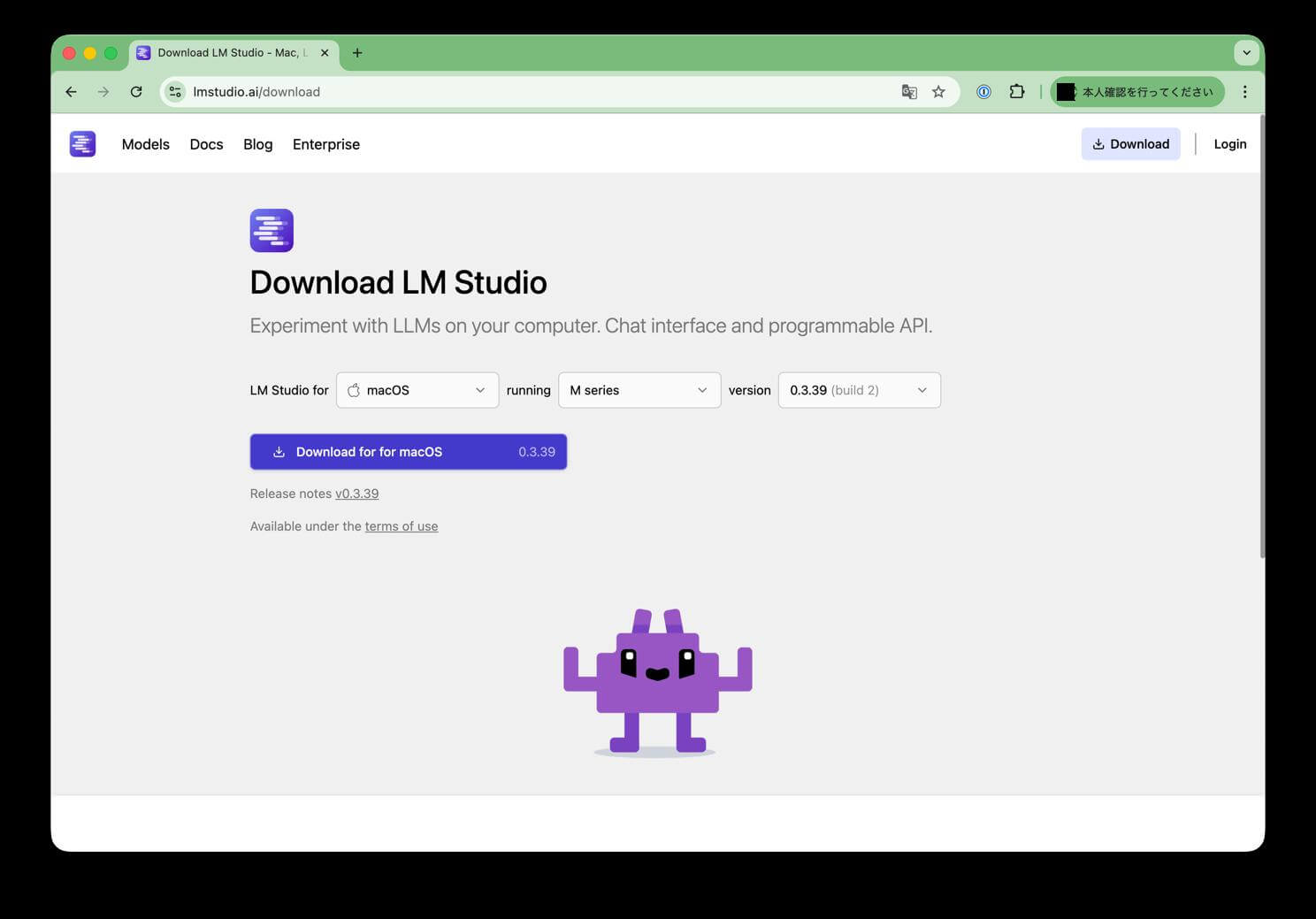Open the v0.3.39 release notes link

(x=356, y=494)
